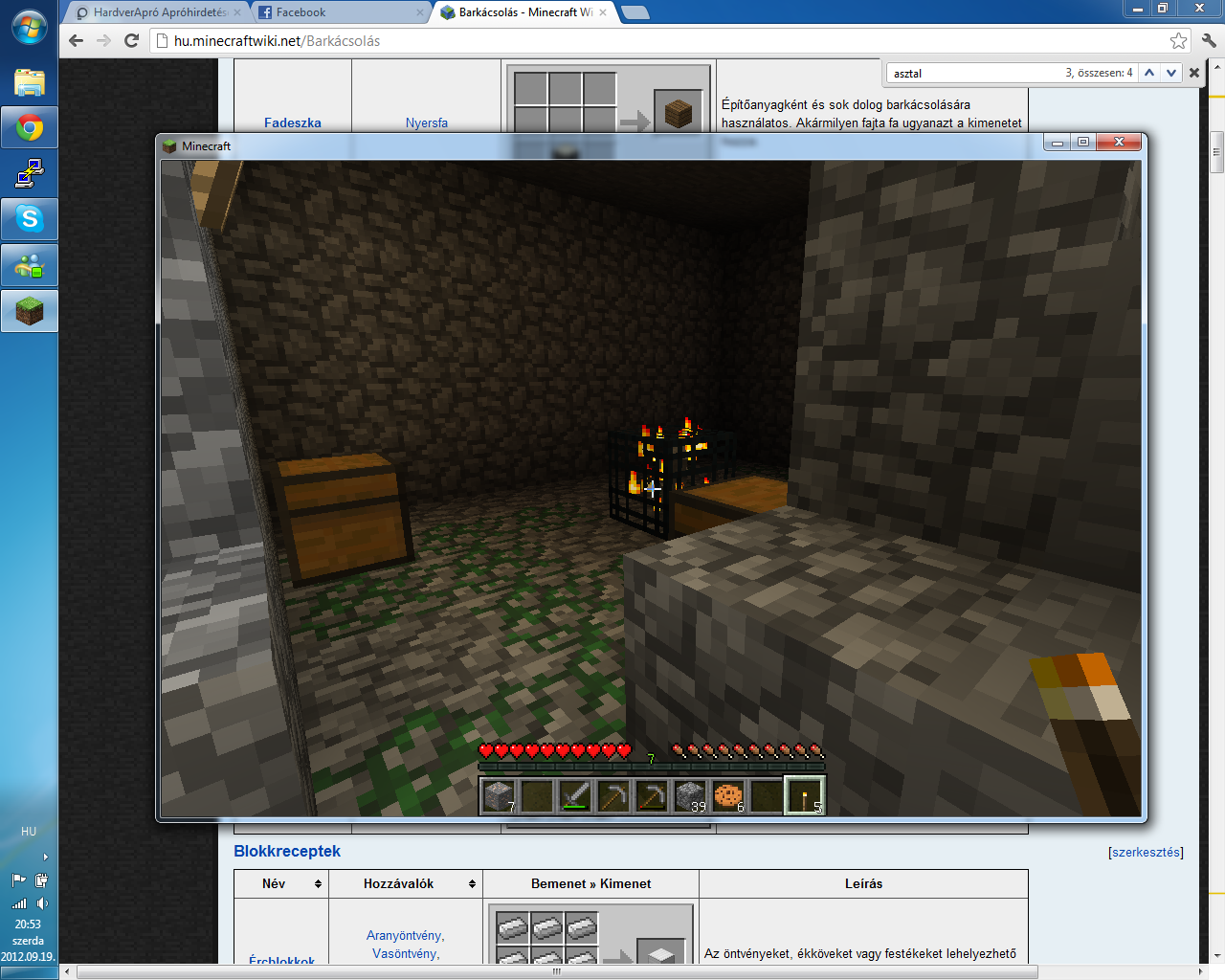Viewport: 1225px width, 980px height.
Task: Select the first pickaxe hotbar slot
Action: click(613, 795)
